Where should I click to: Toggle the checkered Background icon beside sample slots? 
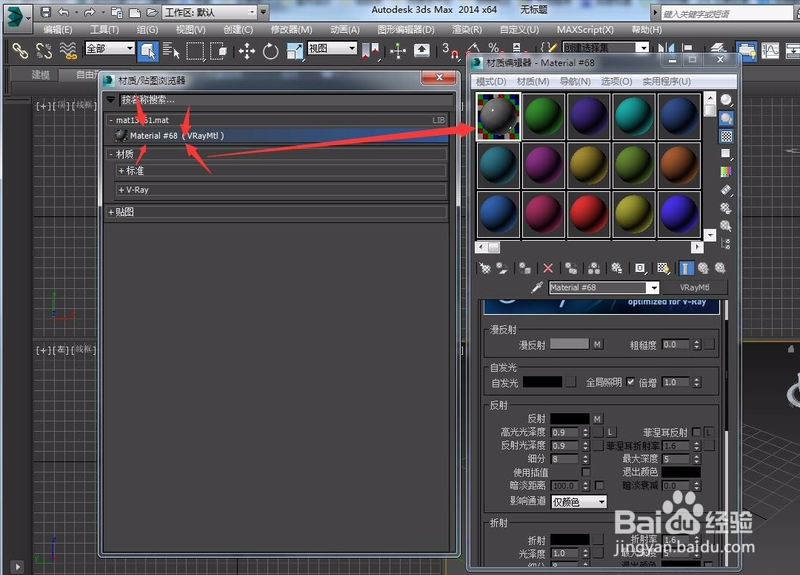tap(726, 136)
